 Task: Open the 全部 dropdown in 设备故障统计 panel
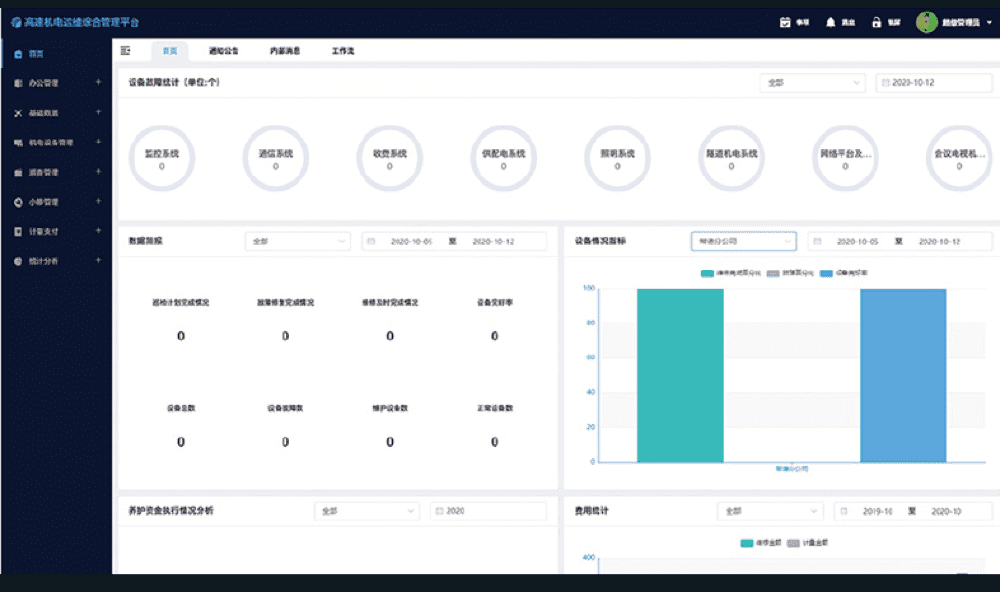click(x=812, y=83)
